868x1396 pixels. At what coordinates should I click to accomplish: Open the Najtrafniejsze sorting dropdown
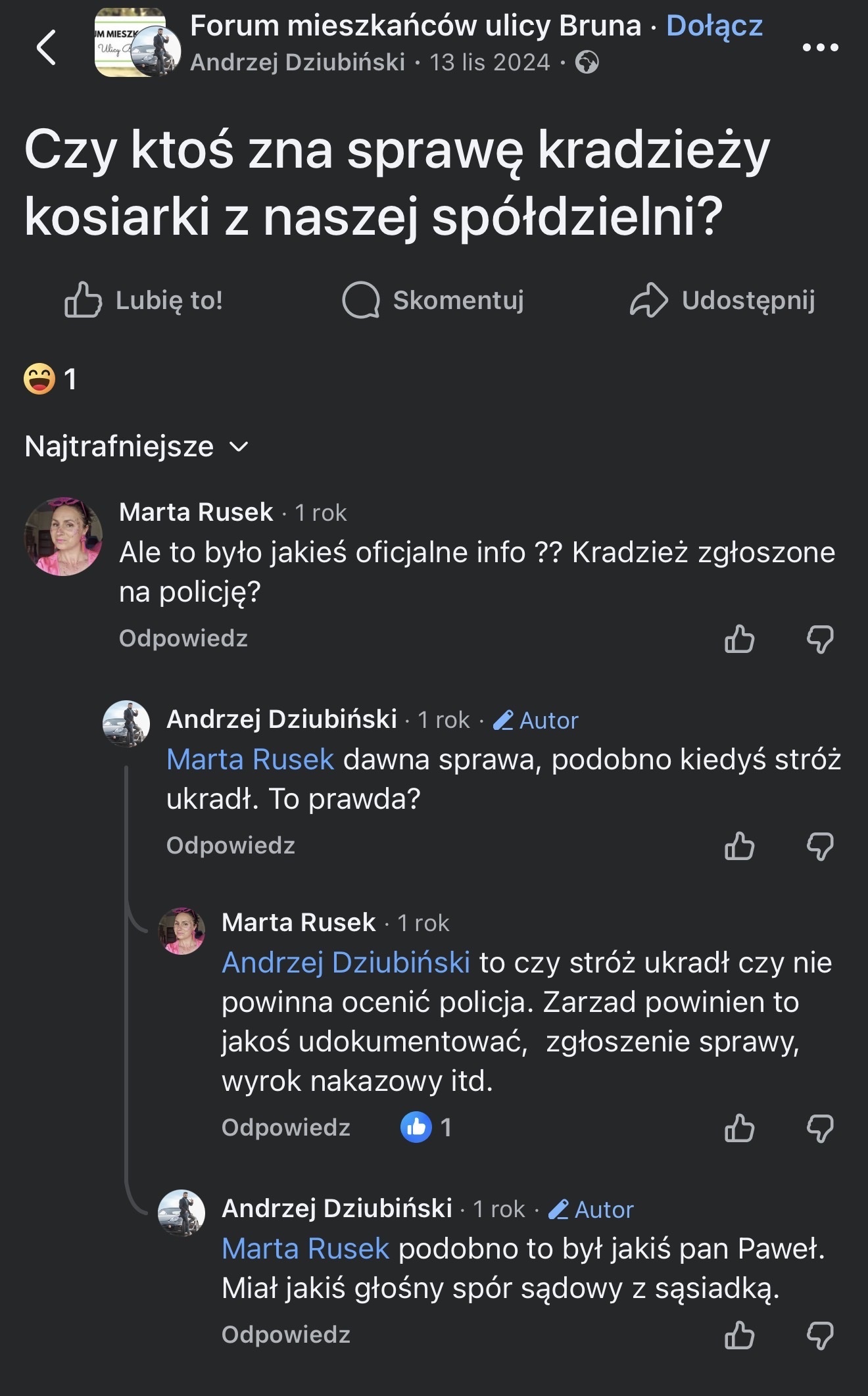(137, 446)
